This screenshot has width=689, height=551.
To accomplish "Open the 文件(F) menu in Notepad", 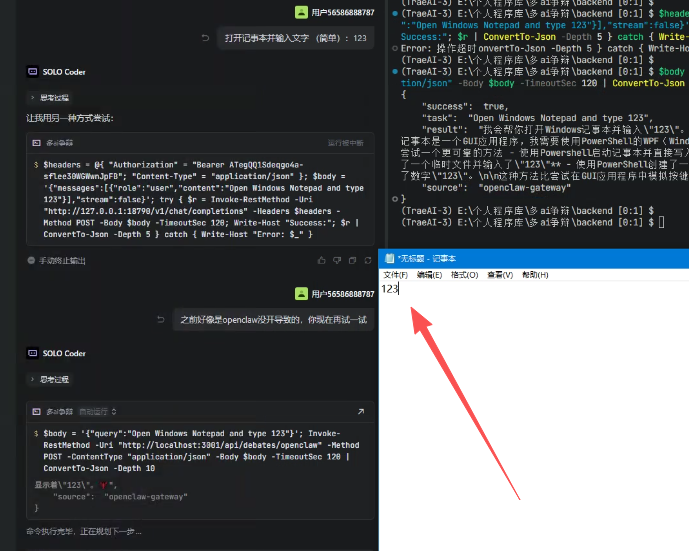I will [395, 275].
